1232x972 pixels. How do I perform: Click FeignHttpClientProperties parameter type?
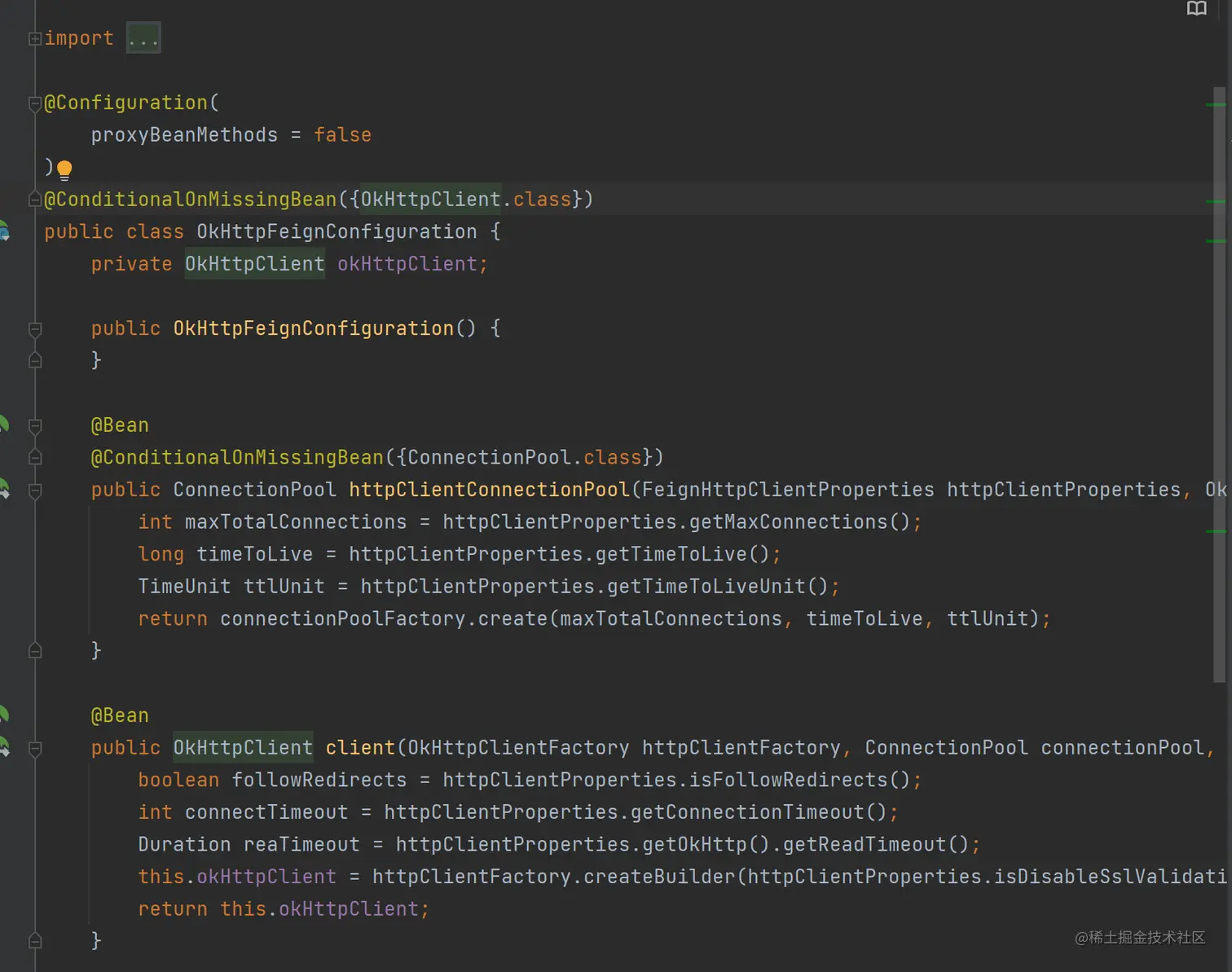pyautogui.click(x=789, y=490)
